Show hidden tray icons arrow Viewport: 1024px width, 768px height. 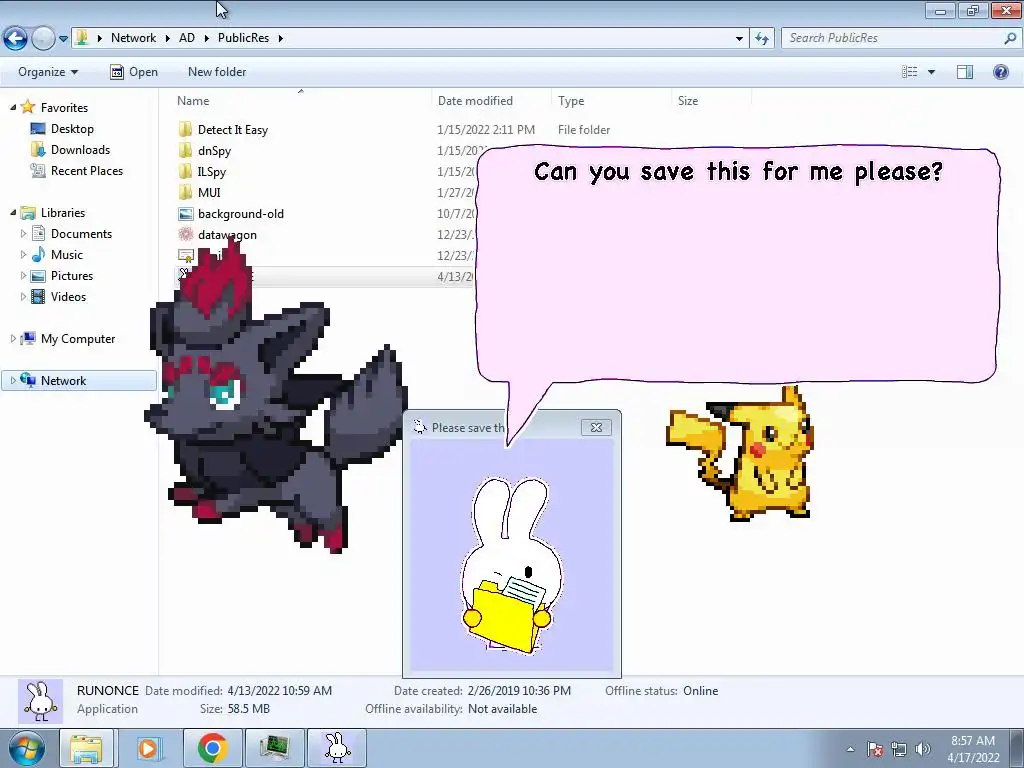[850, 749]
